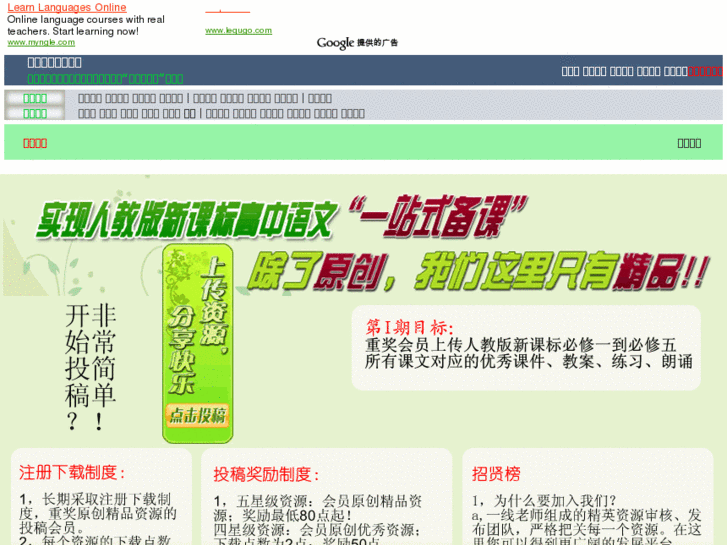Click the red link in the light green bar

click(x=35, y=143)
